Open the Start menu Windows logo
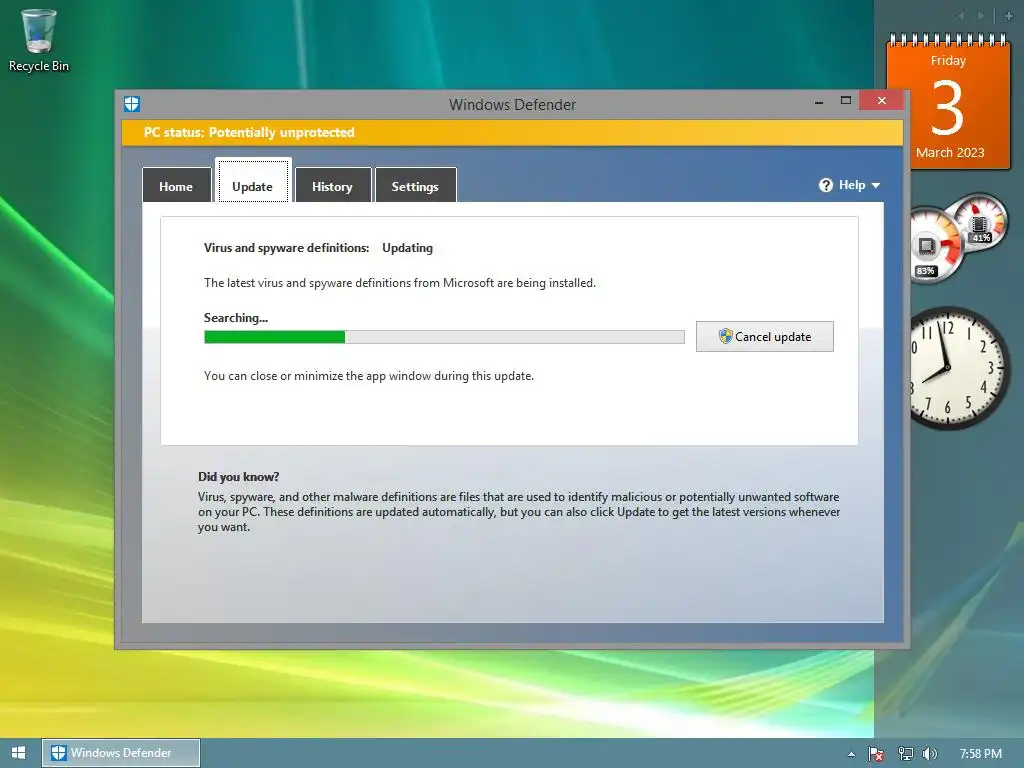 [18, 753]
